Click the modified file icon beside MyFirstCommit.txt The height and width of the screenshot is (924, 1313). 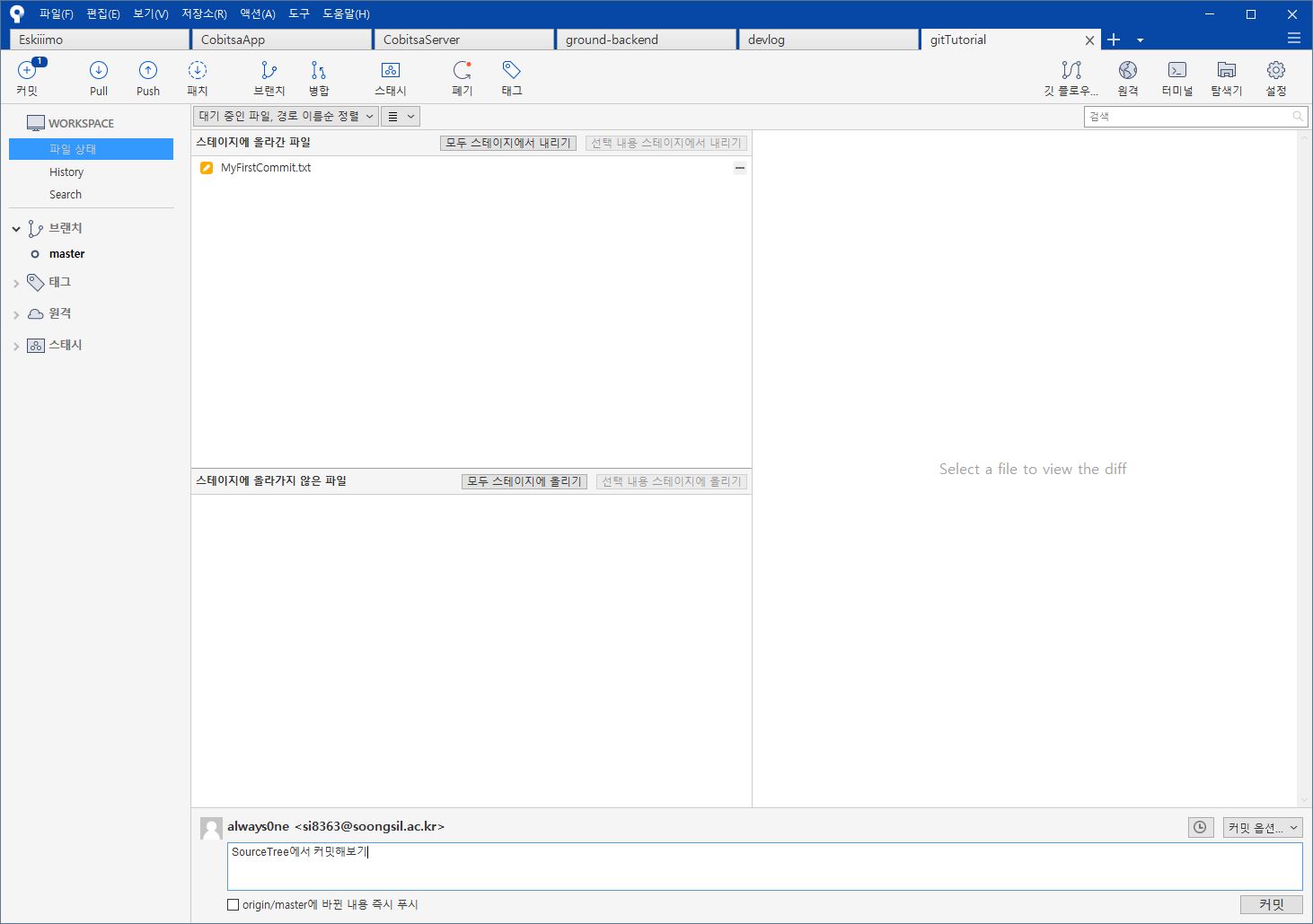(x=207, y=168)
